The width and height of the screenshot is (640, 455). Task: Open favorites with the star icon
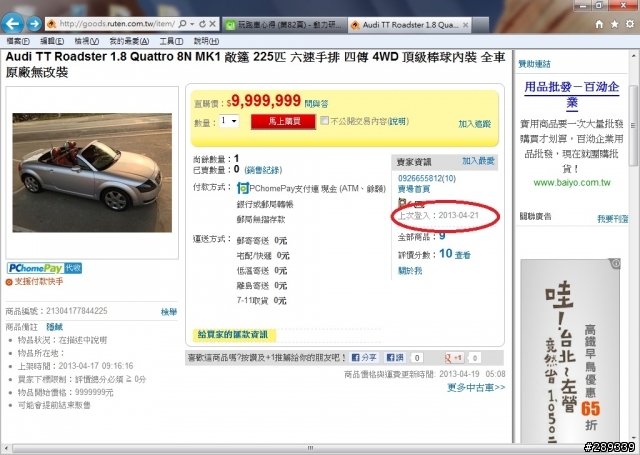(614, 24)
